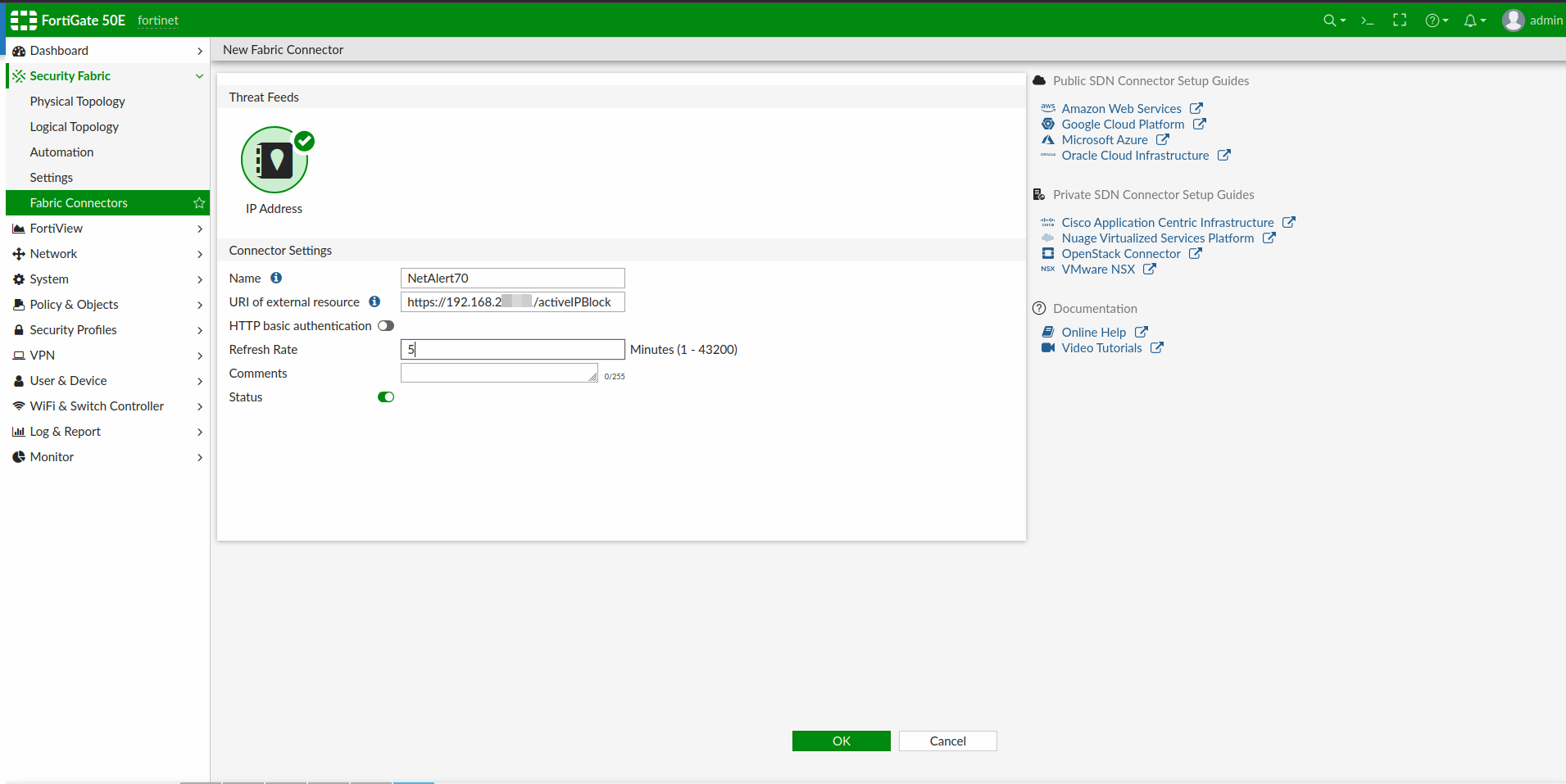Open VMware NSX guide link
1566x784 pixels.
tap(1098, 269)
